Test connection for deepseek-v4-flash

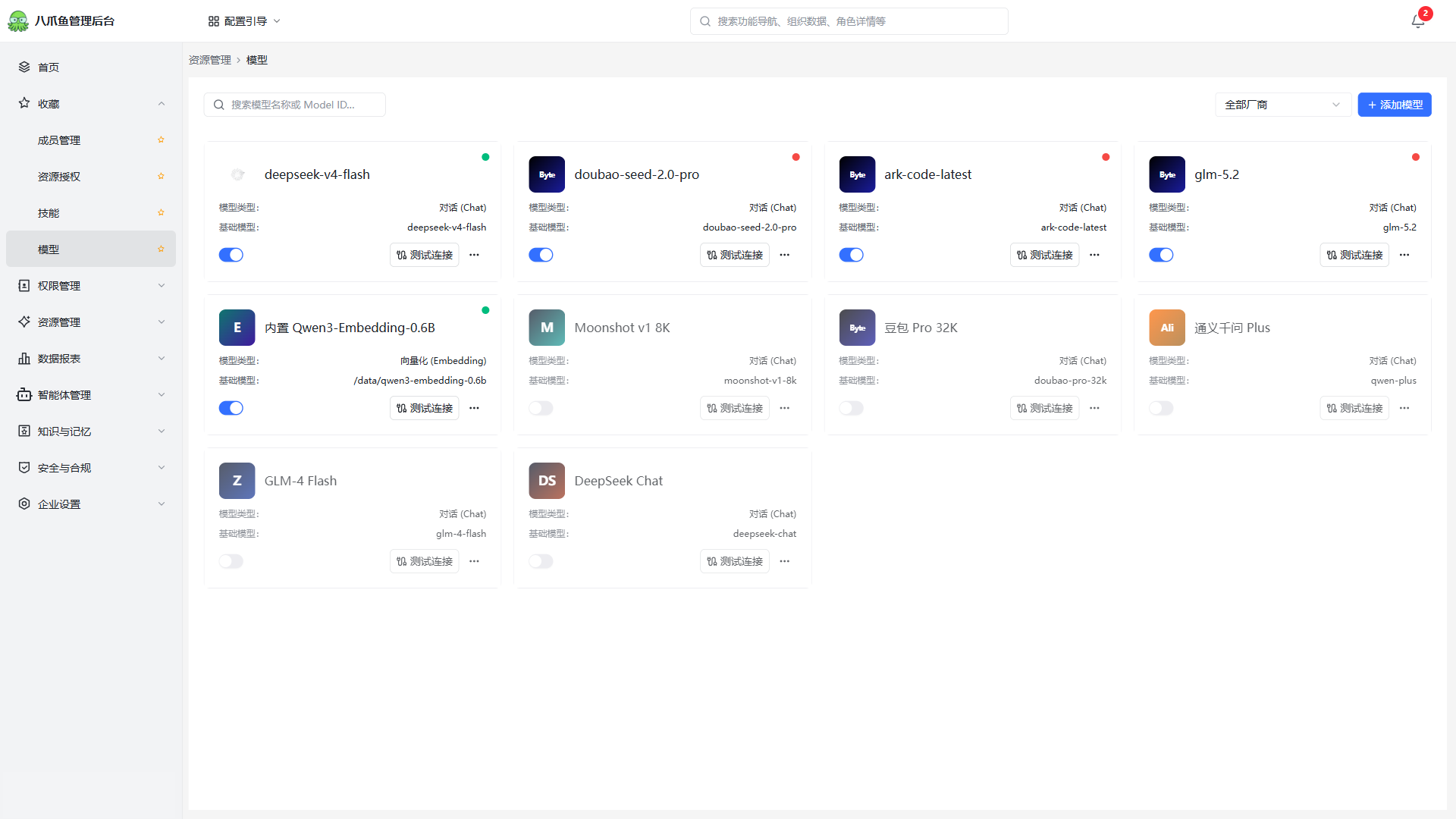(x=425, y=255)
